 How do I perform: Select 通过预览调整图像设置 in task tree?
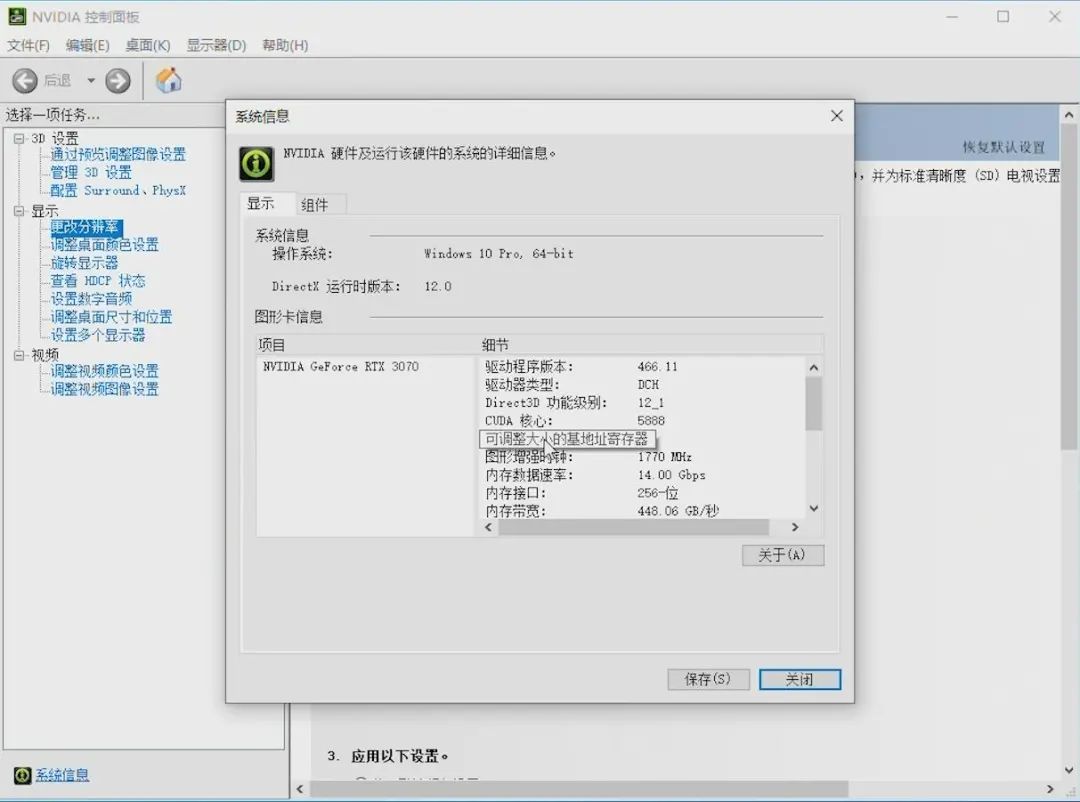[x=118, y=154]
